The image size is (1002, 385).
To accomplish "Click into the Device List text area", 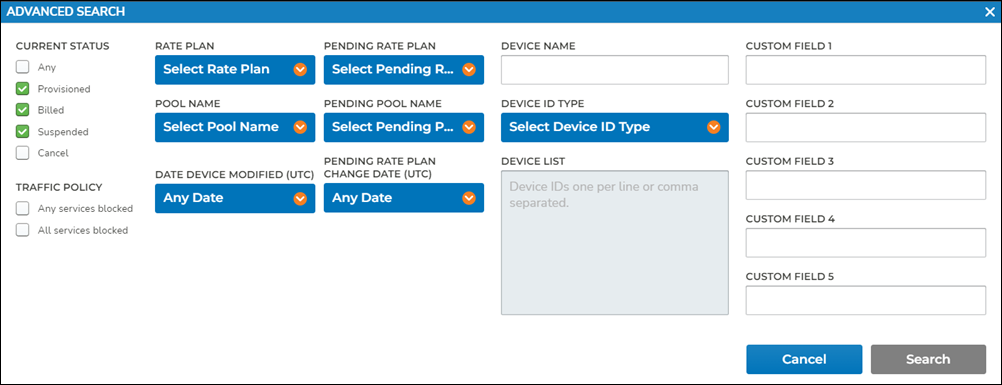I will point(615,243).
